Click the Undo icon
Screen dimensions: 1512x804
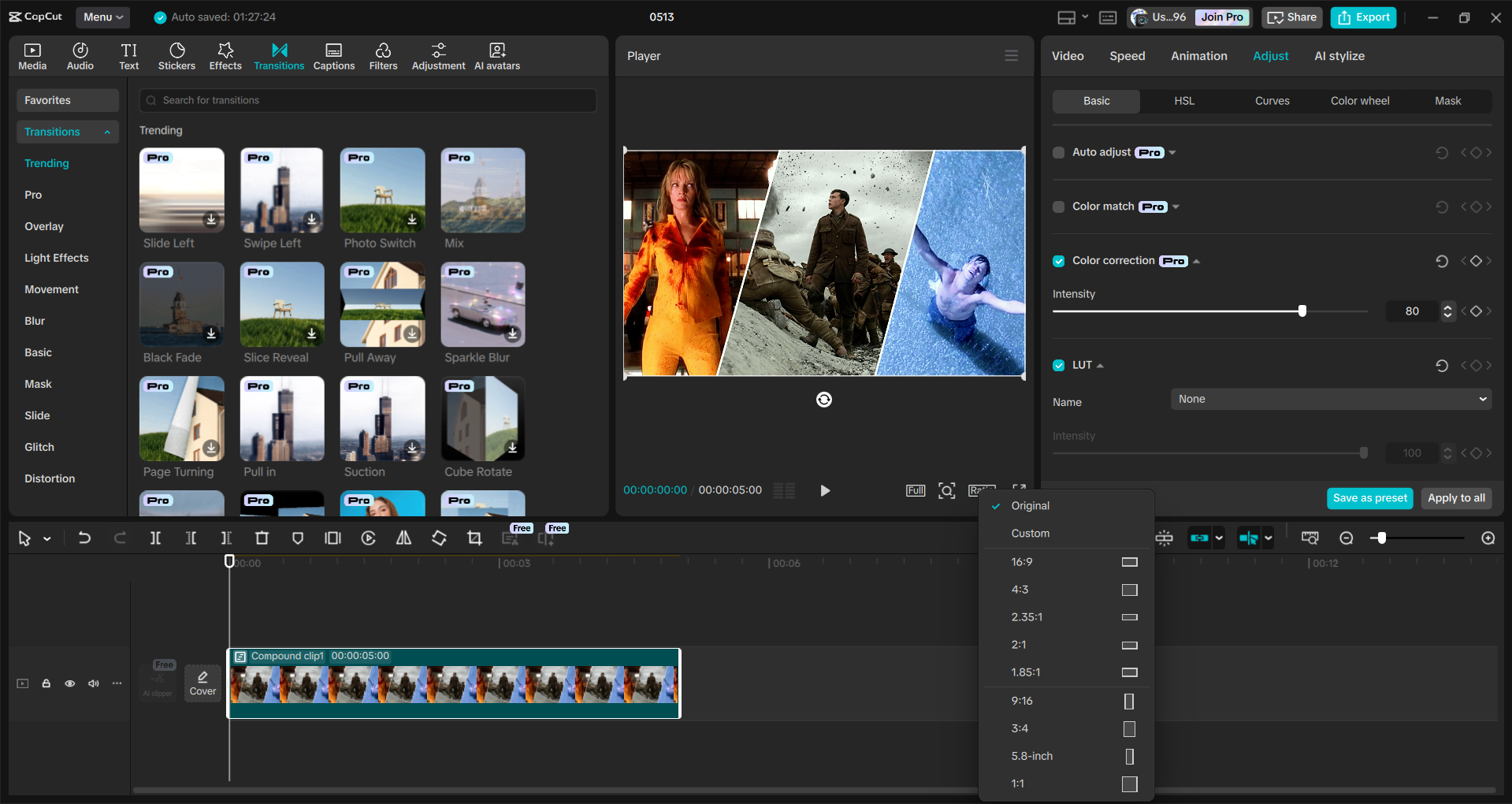tap(84, 538)
